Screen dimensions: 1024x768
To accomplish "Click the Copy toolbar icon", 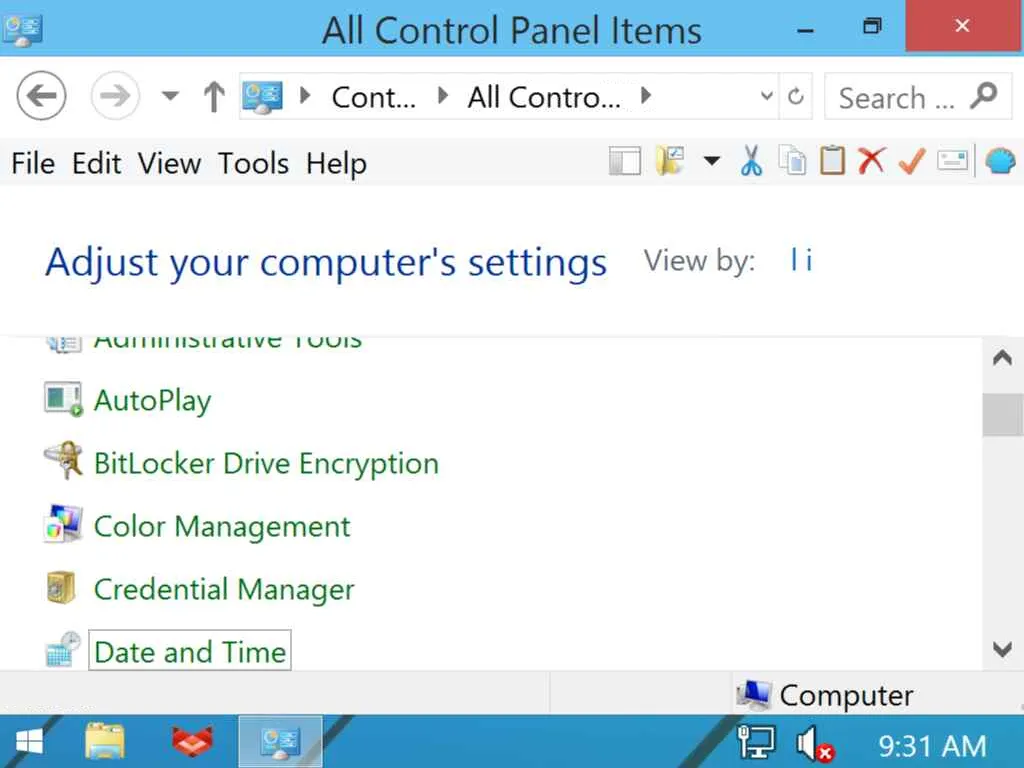I will pos(792,161).
